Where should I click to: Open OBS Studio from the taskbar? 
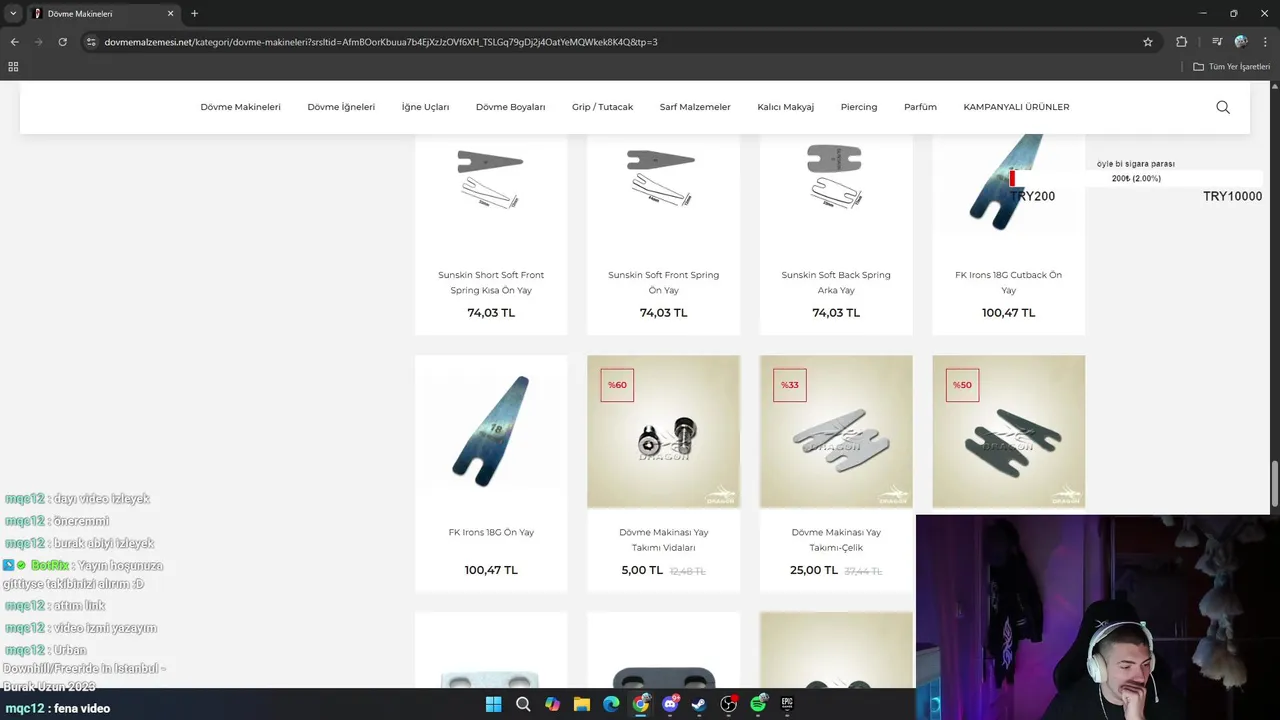729,704
